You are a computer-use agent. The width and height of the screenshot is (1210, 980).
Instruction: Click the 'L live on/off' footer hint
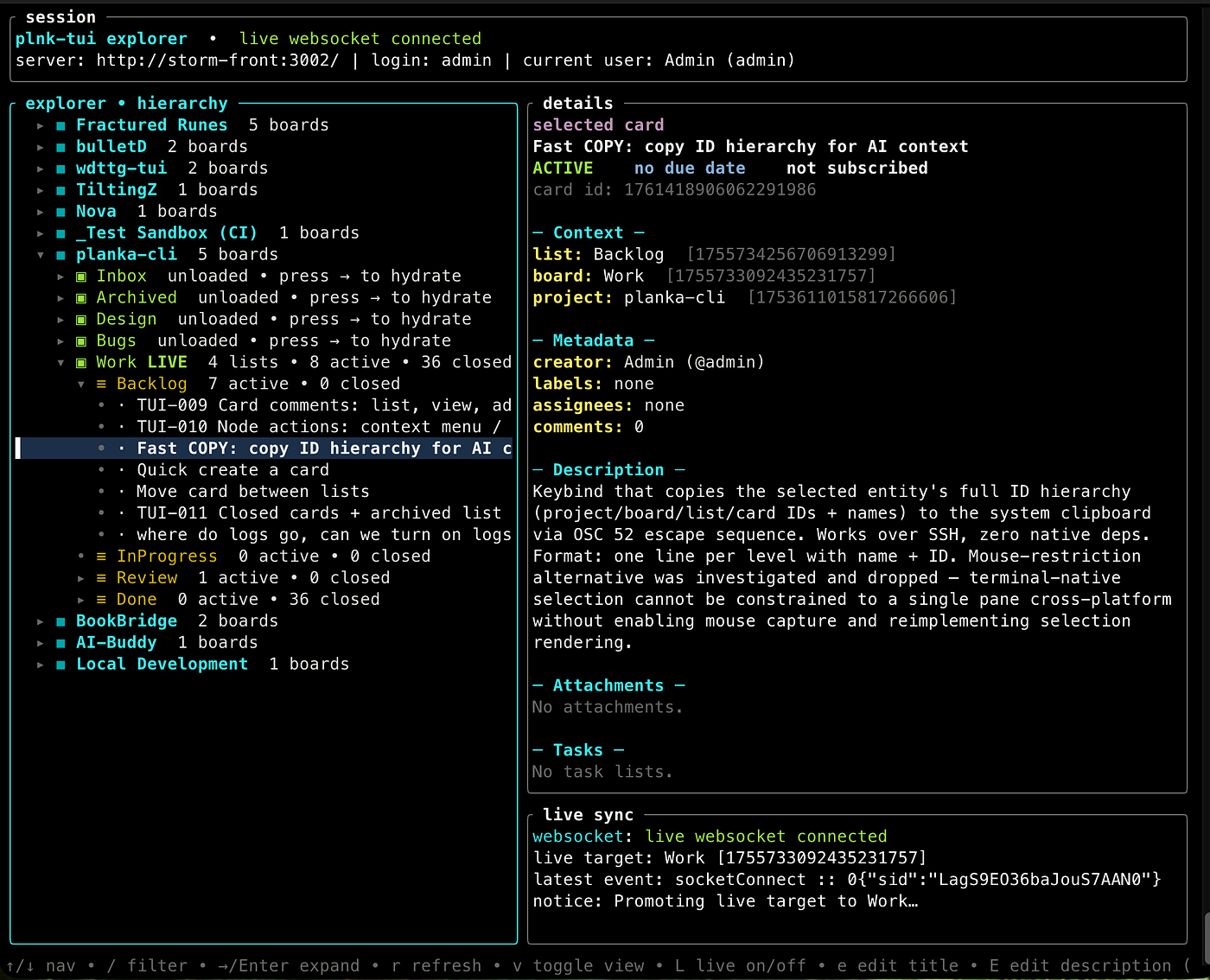[x=741, y=966]
